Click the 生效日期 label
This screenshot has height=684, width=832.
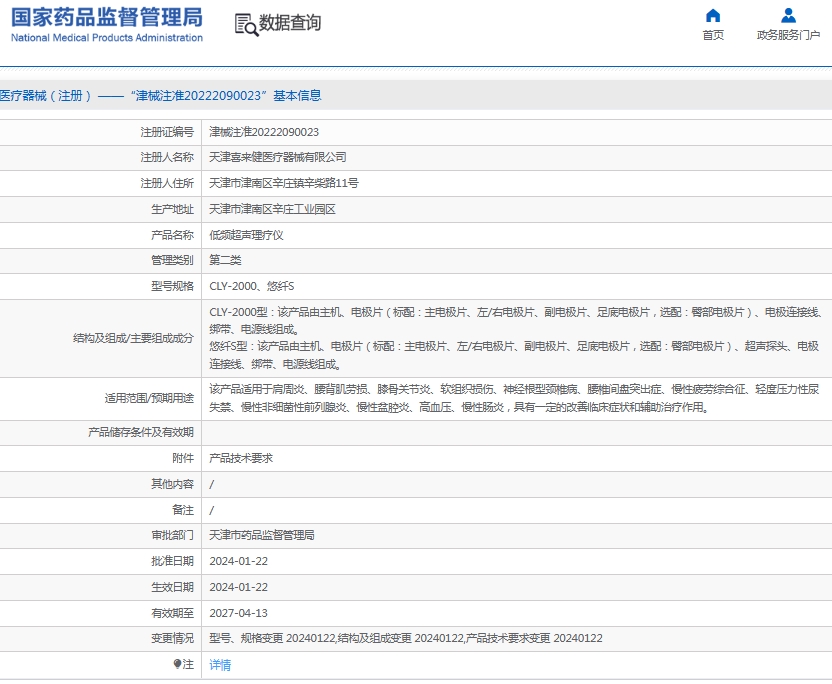(x=172, y=587)
